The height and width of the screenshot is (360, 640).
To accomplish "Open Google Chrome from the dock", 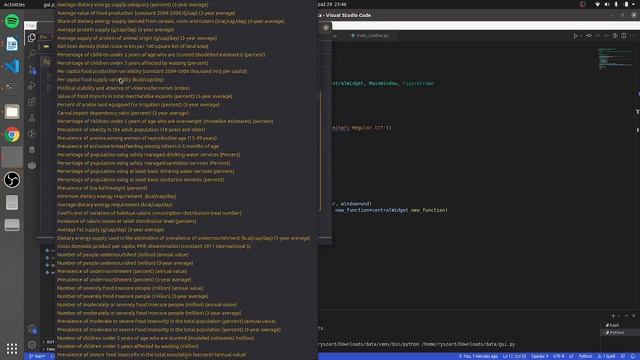I will click(12, 135).
